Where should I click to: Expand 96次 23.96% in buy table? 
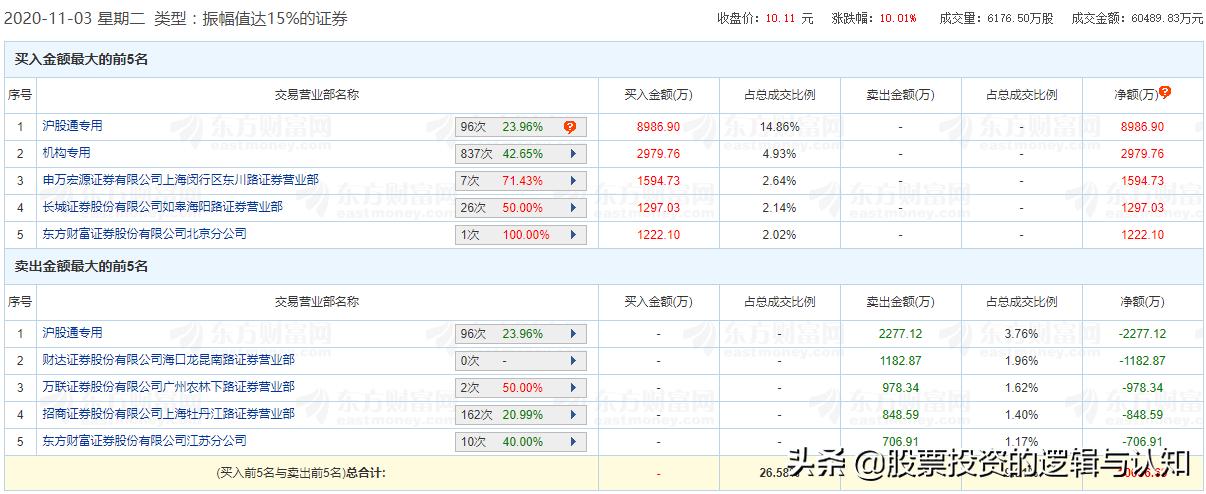pos(521,127)
